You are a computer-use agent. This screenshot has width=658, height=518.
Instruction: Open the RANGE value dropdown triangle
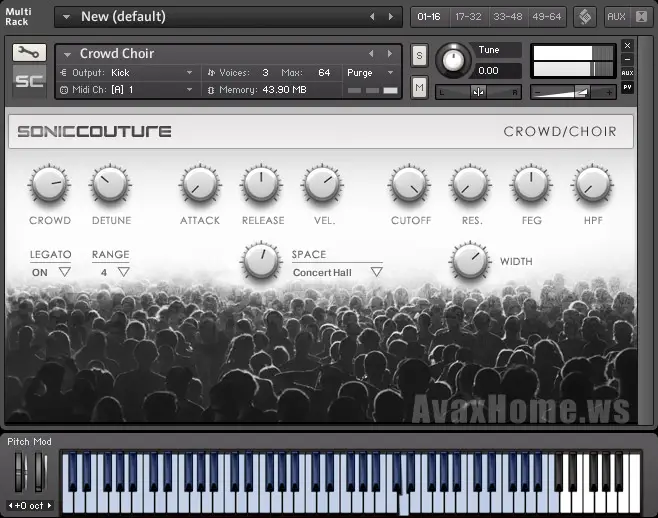[x=123, y=272]
